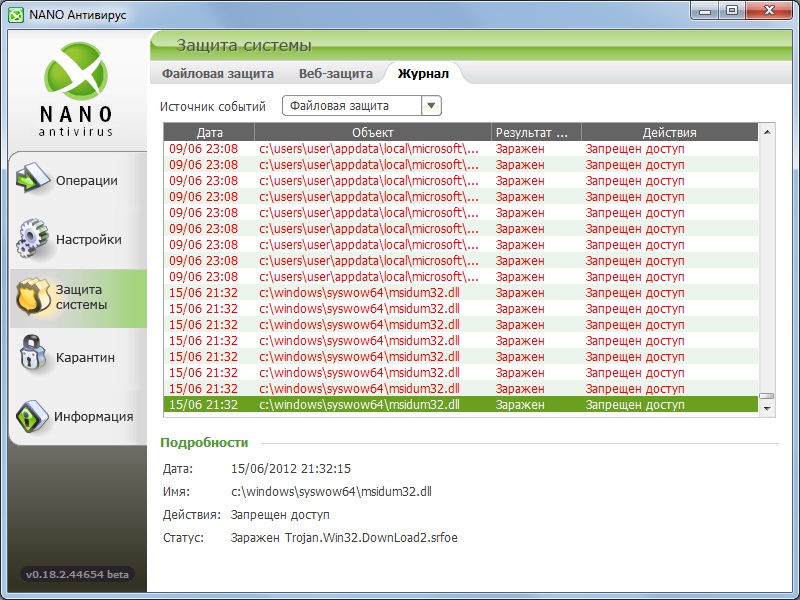This screenshot has width=800, height=600.
Task: Sort by Действия column header
Action: click(x=669, y=132)
